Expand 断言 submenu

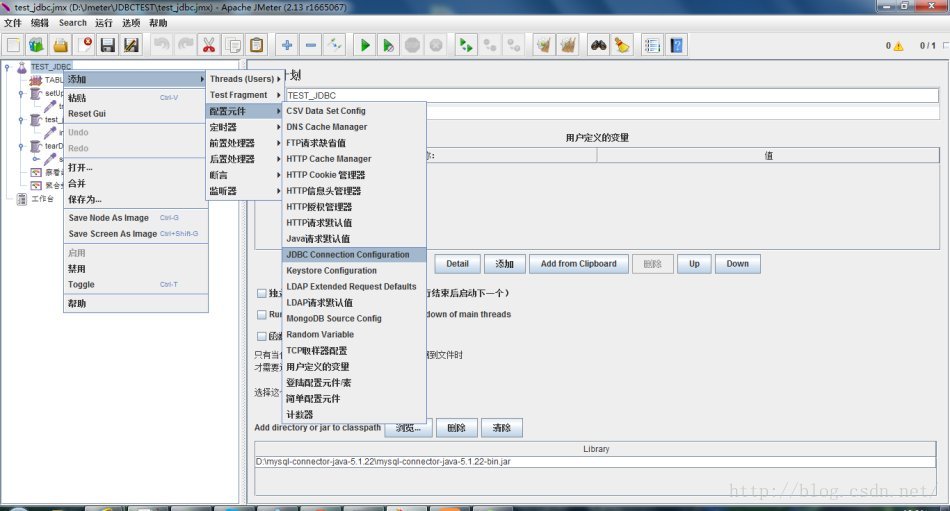pos(245,175)
